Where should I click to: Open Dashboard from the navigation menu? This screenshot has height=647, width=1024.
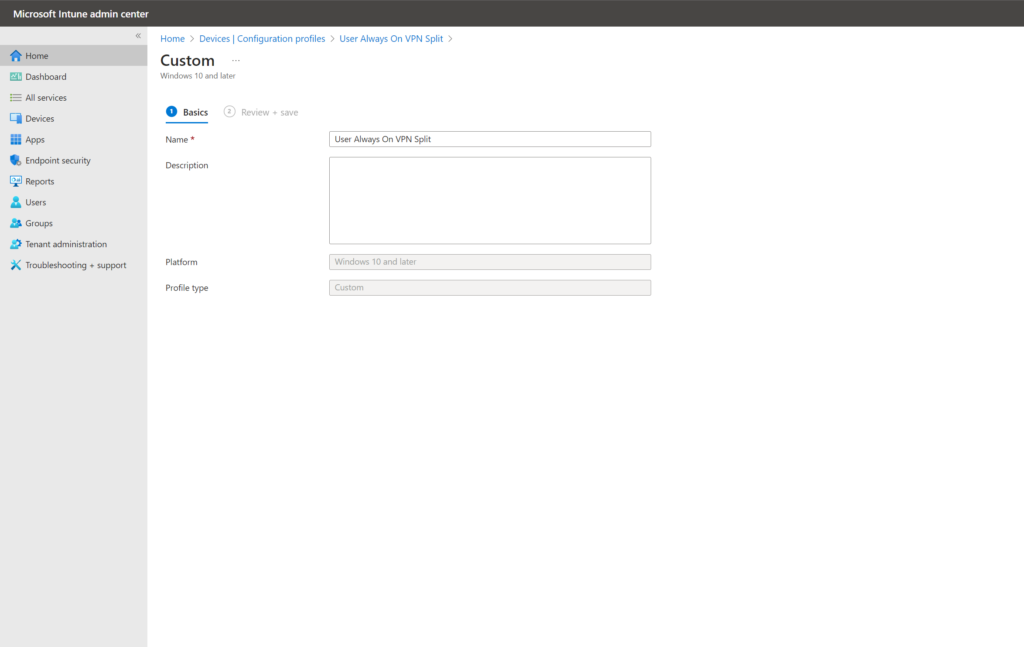(46, 76)
